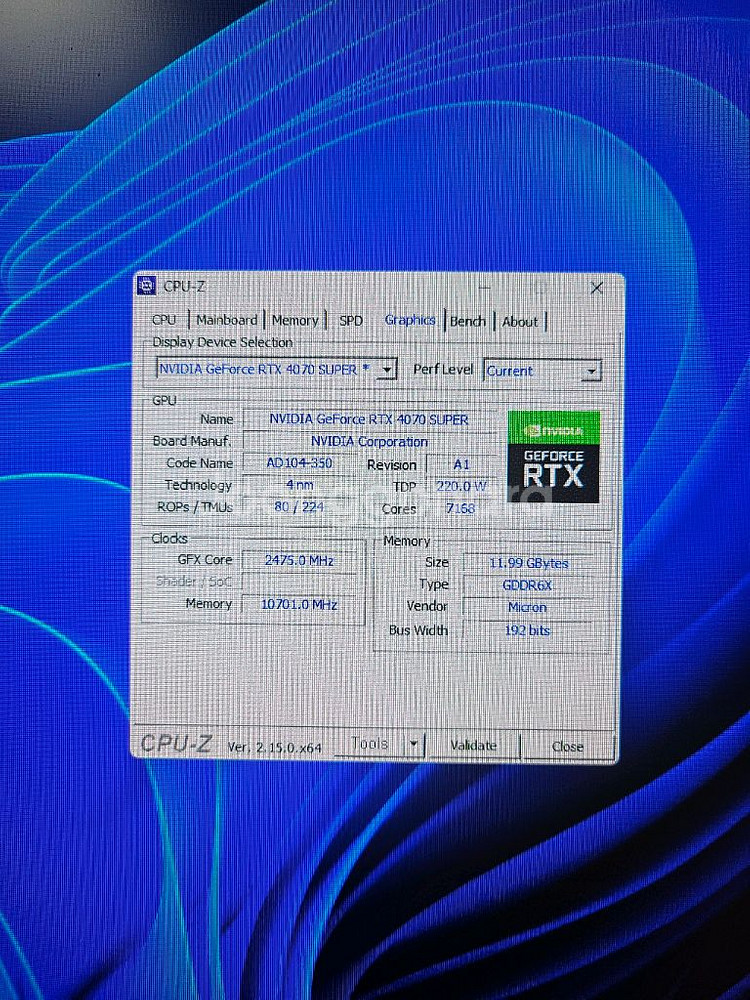Click the empty Shader / SoC field

(x=299, y=582)
